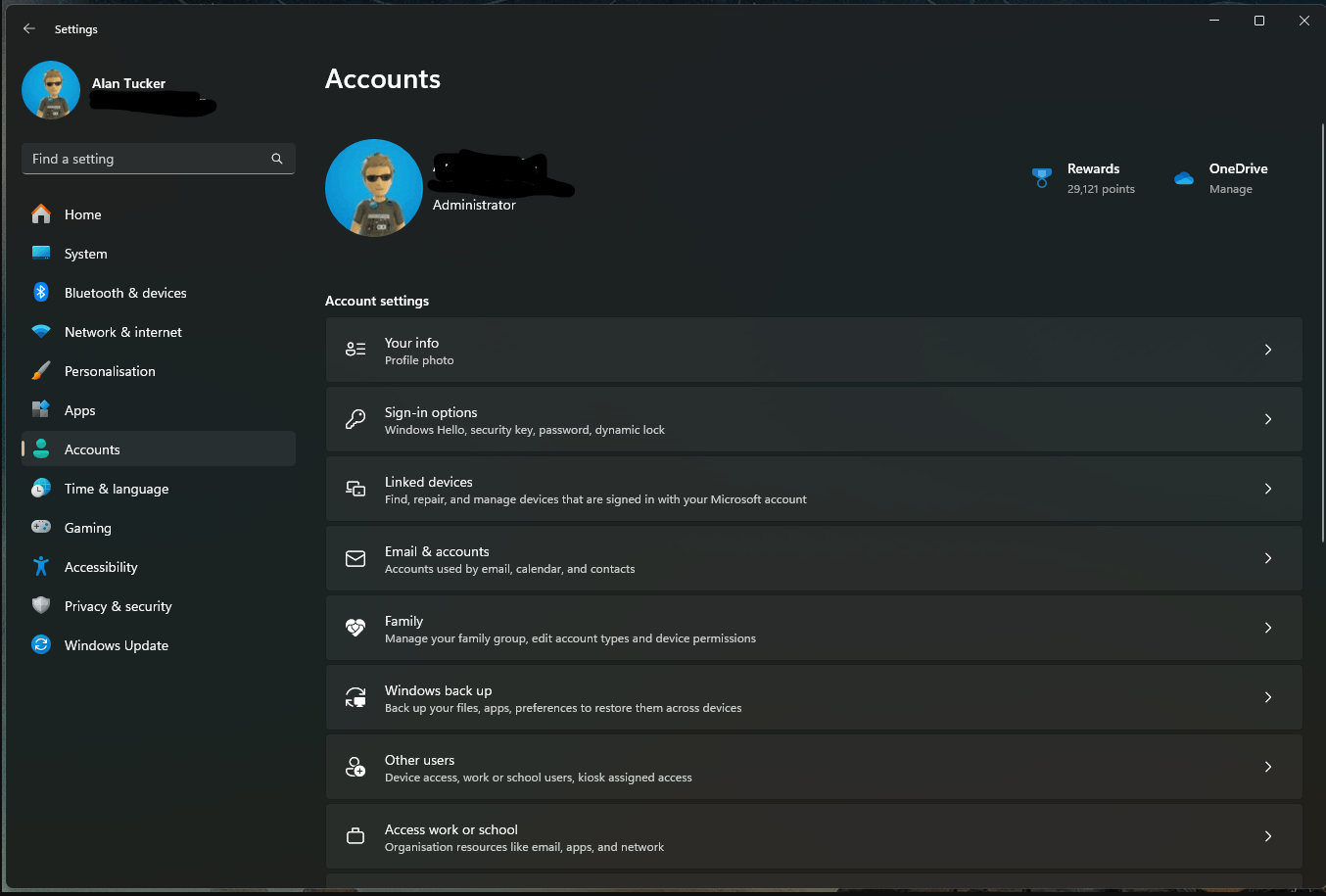This screenshot has height=896, width=1326.
Task: Click the Rewards medal icon
Action: click(x=1042, y=178)
